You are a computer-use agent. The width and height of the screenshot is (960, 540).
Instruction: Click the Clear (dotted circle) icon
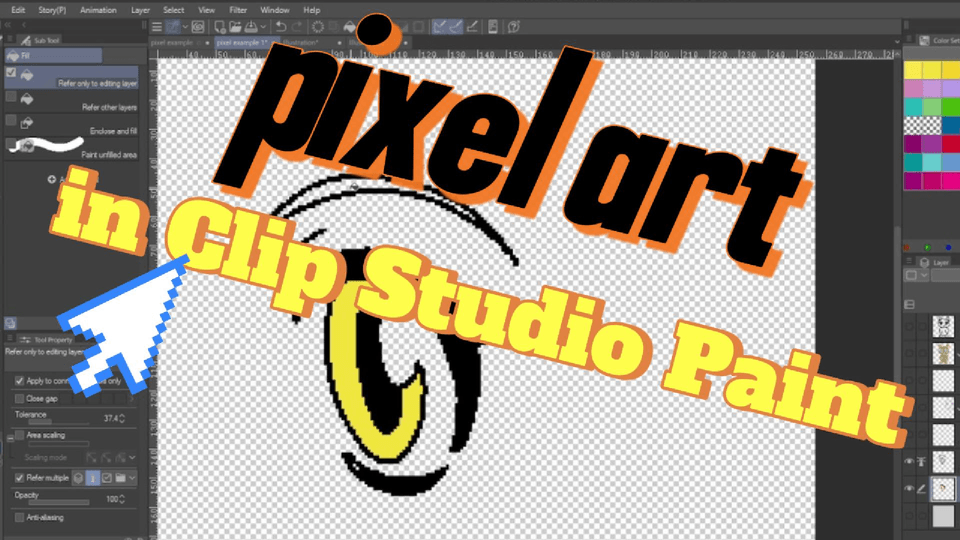[318, 27]
